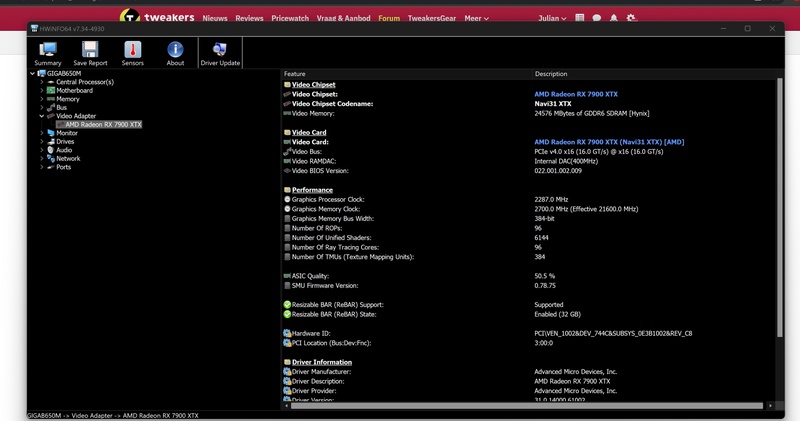Open Reviews in Tweakers menu
The image size is (800, 421).
[249, 18]
